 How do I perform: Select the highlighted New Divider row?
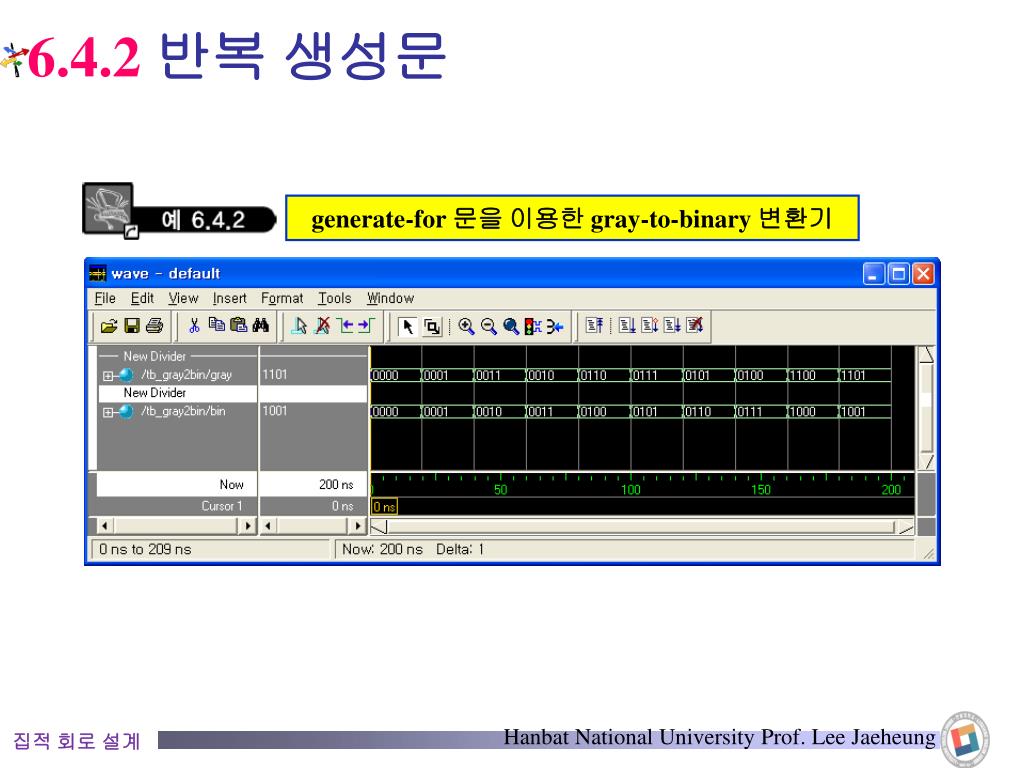pyautogui.click(x=177, y=393)
